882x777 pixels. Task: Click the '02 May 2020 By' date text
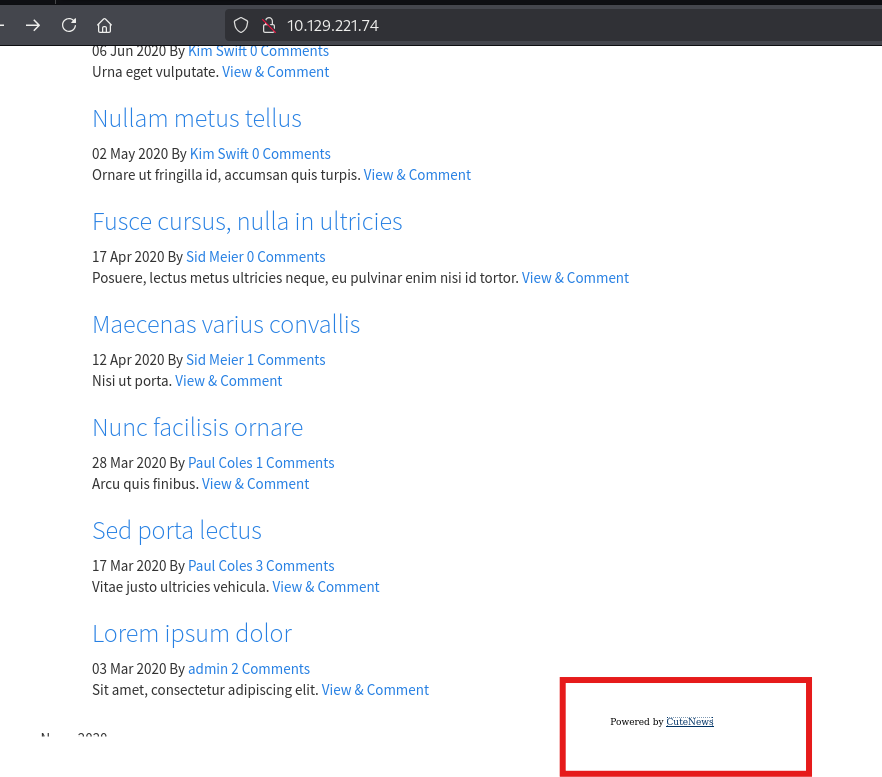click(140, 154)
